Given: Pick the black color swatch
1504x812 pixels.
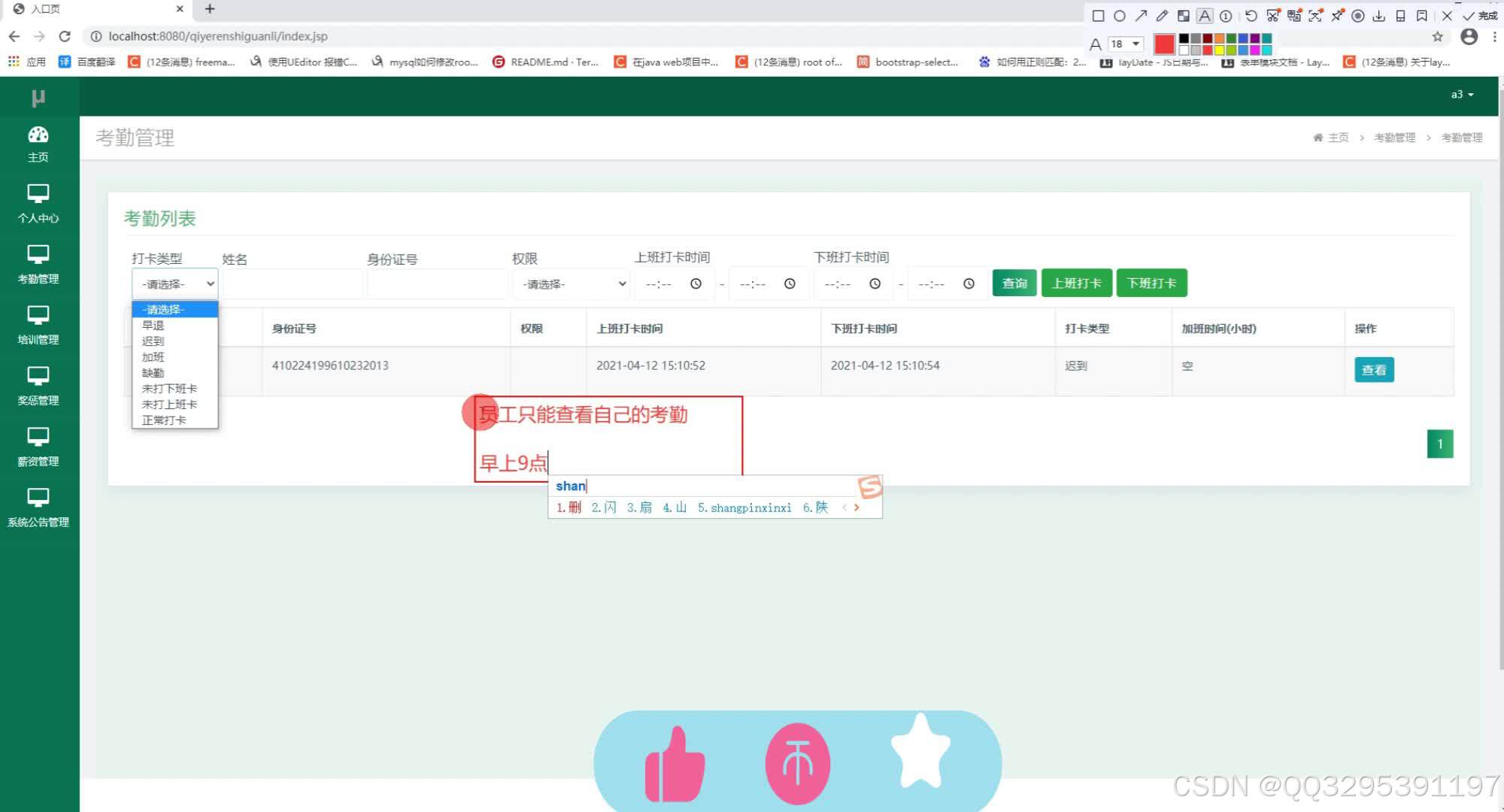Looking at the screenshot, I should [x=1184, y=39].
